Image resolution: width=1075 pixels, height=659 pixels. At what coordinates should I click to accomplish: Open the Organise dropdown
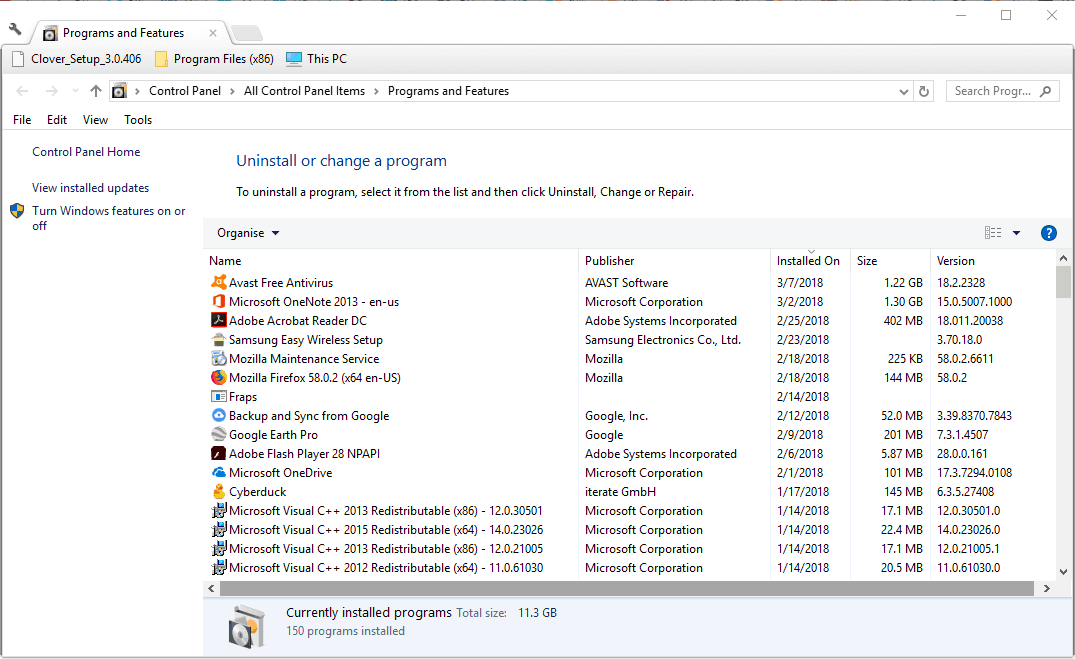pos(247,233)
